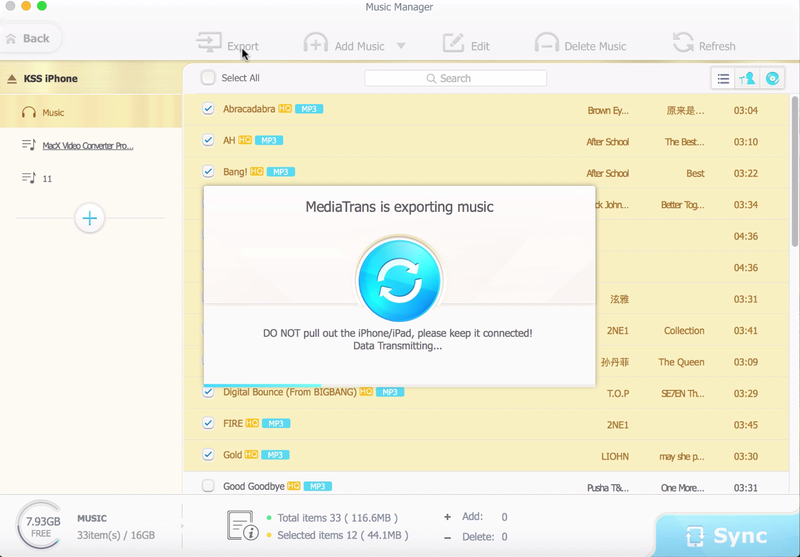The height and width of the screenshot is (557, 800).
Task: Uncheck the Abracadabra song checkbox
Action: tap(208, 109)
